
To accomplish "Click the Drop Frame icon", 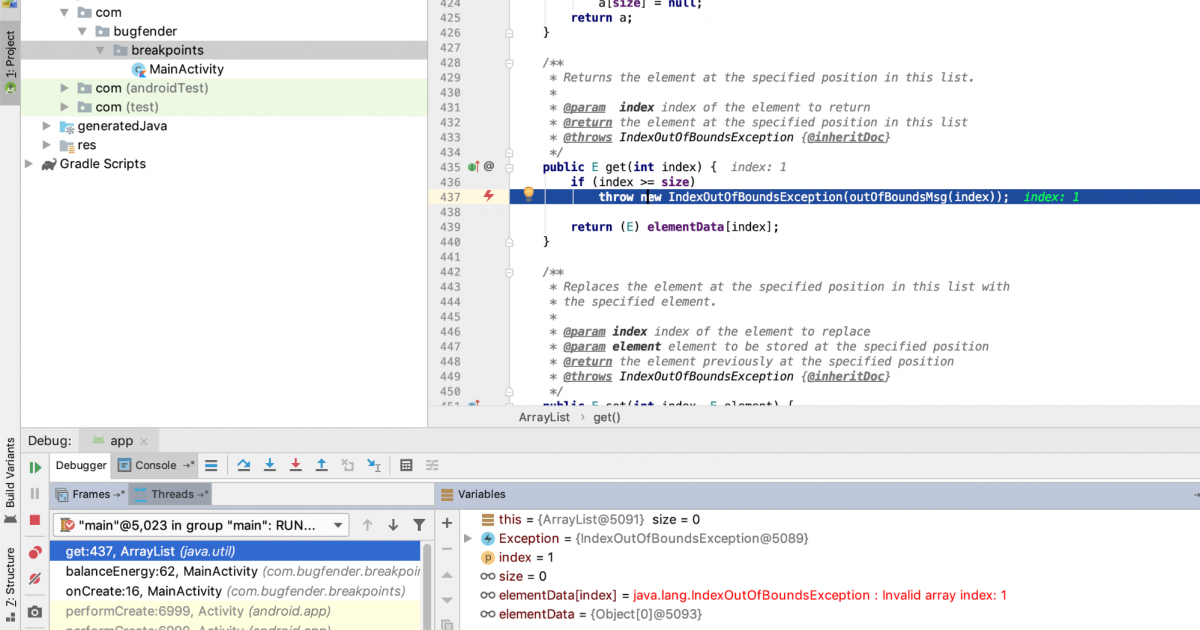I will 348,465.
